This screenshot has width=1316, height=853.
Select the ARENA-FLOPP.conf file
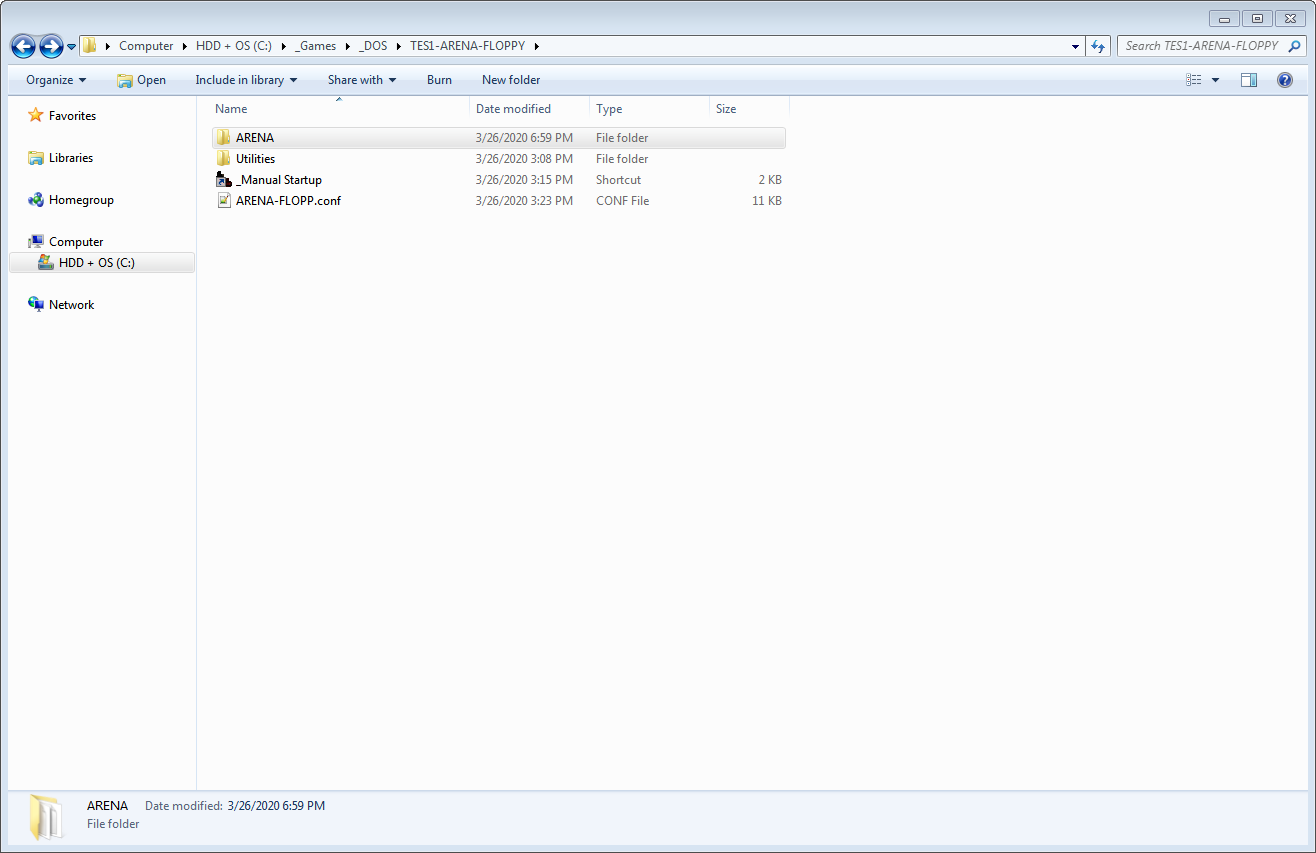[499, 201]
